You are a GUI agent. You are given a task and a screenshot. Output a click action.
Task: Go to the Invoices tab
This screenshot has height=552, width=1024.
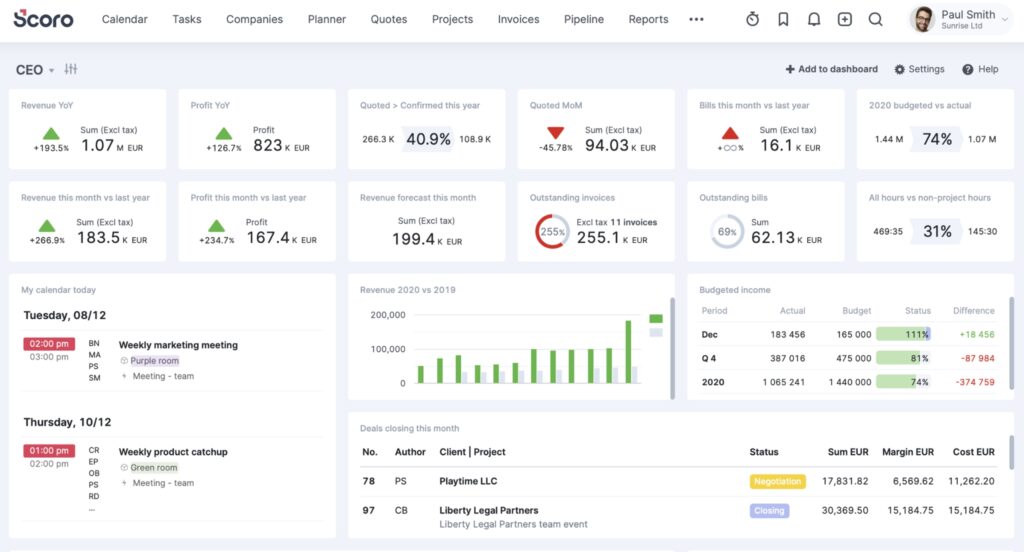point(518,19)
